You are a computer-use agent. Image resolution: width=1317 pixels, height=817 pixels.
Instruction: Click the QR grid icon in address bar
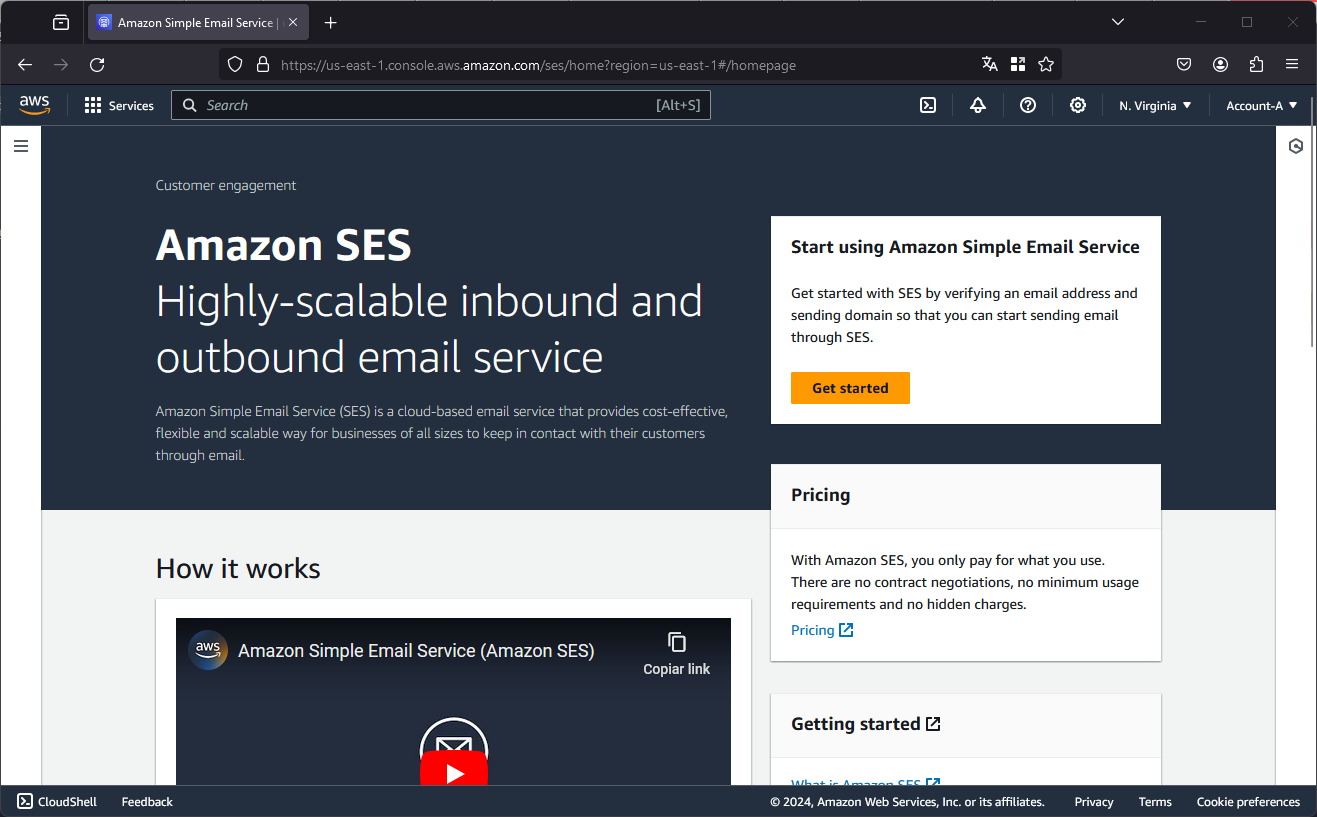[1018, 64]
